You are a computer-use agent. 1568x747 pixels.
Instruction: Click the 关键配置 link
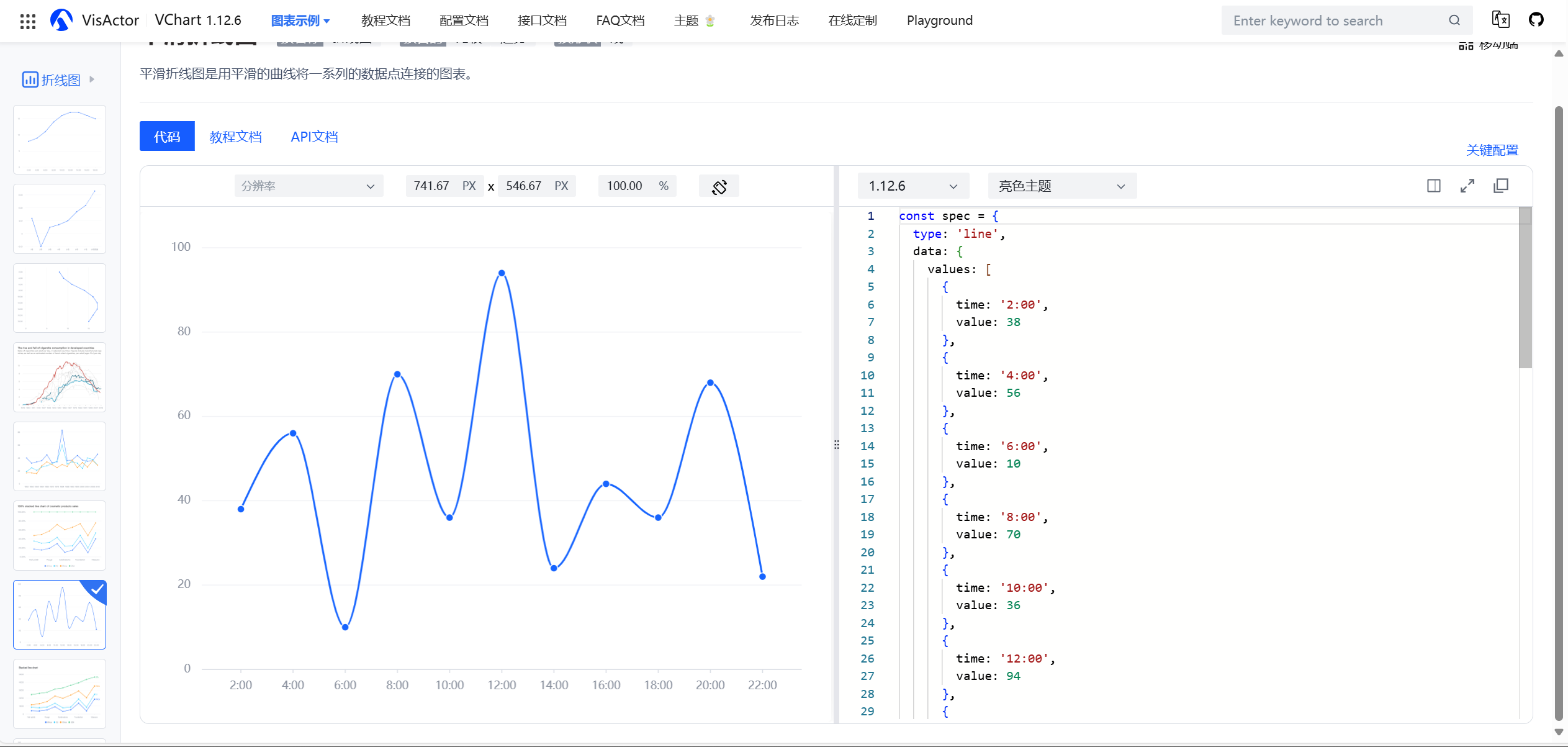pyautogui.click(x=1492, y=150)
